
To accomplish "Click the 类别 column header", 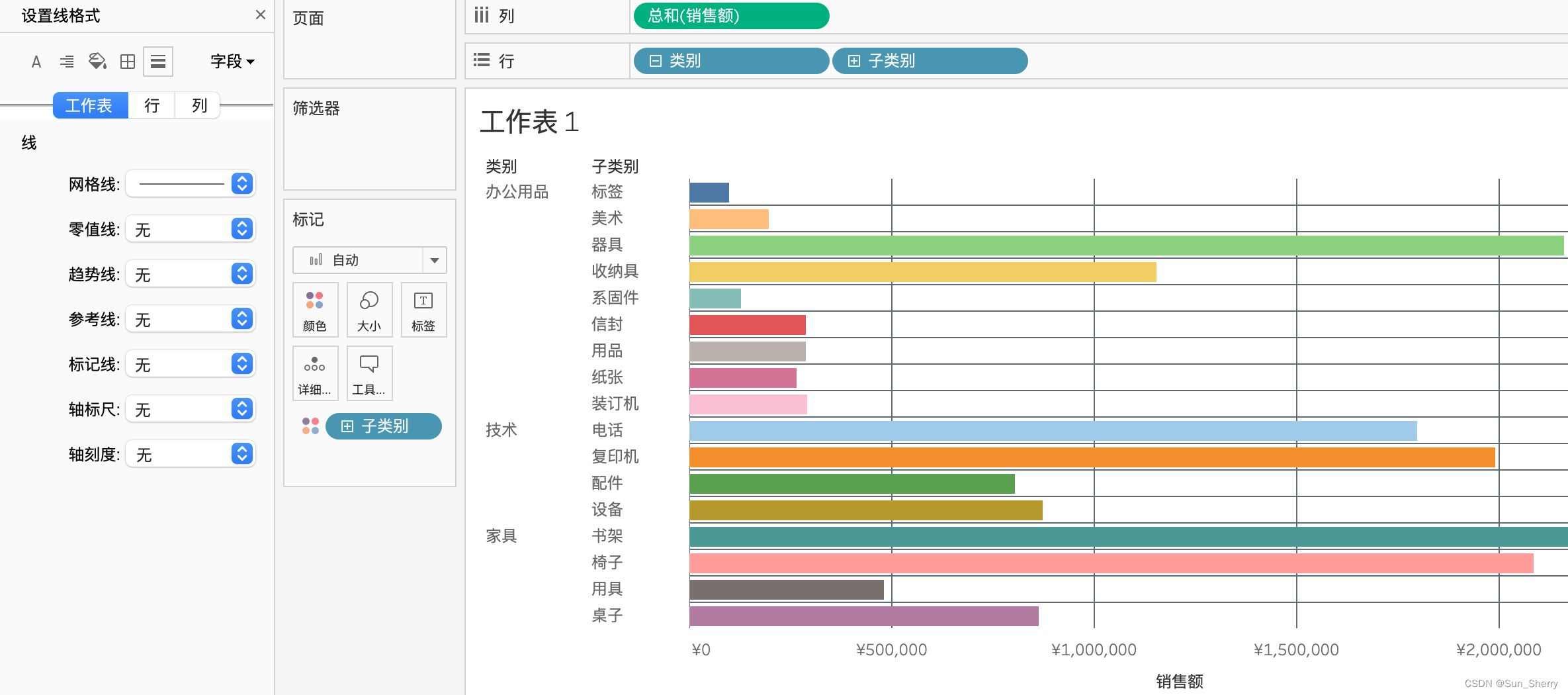I will tap(501, 166).
